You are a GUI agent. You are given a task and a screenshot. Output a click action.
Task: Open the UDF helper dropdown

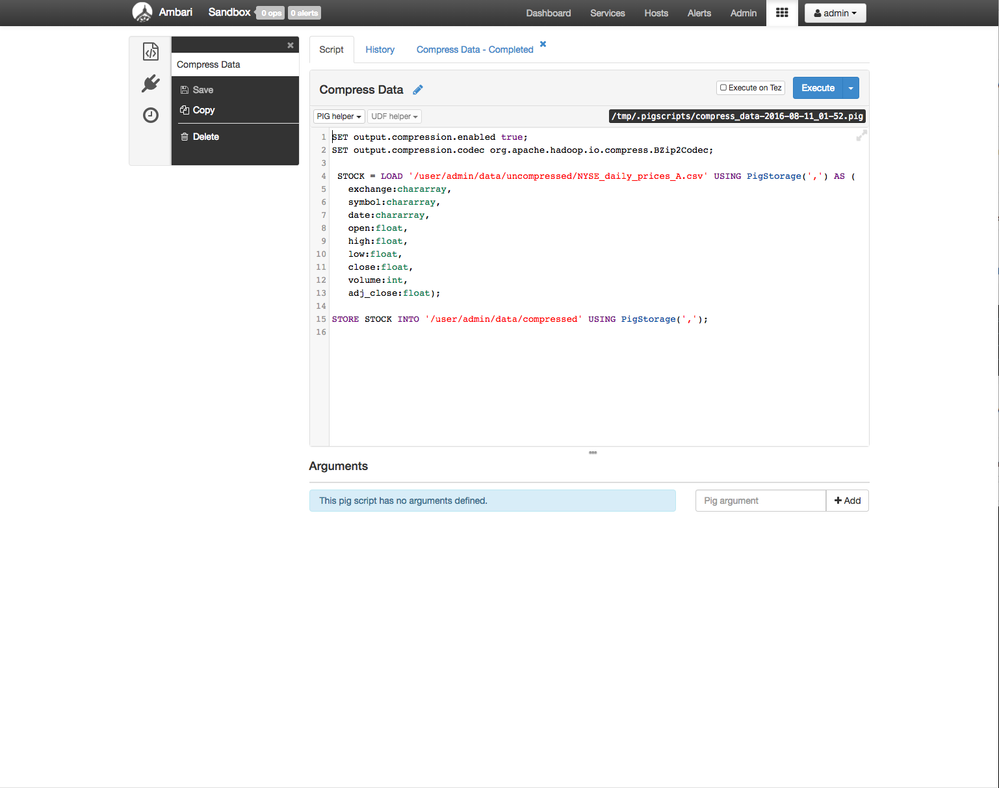[394, 116]
